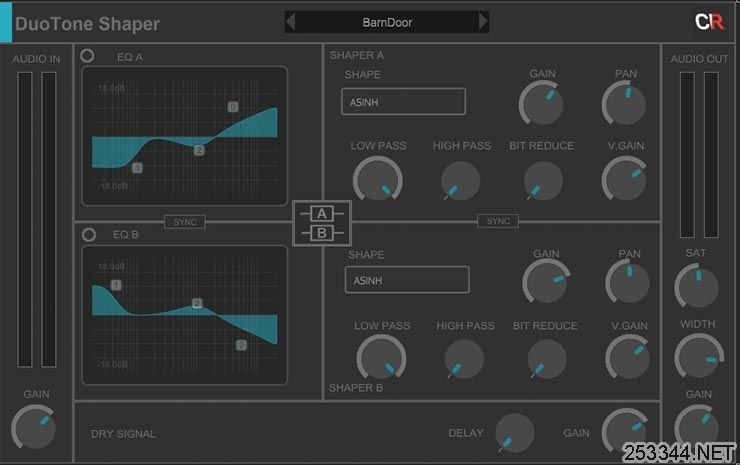Click the AUDIO OUT GAIN knob
The width and height of the screenshot is (740, 465).
click(697, 426)
